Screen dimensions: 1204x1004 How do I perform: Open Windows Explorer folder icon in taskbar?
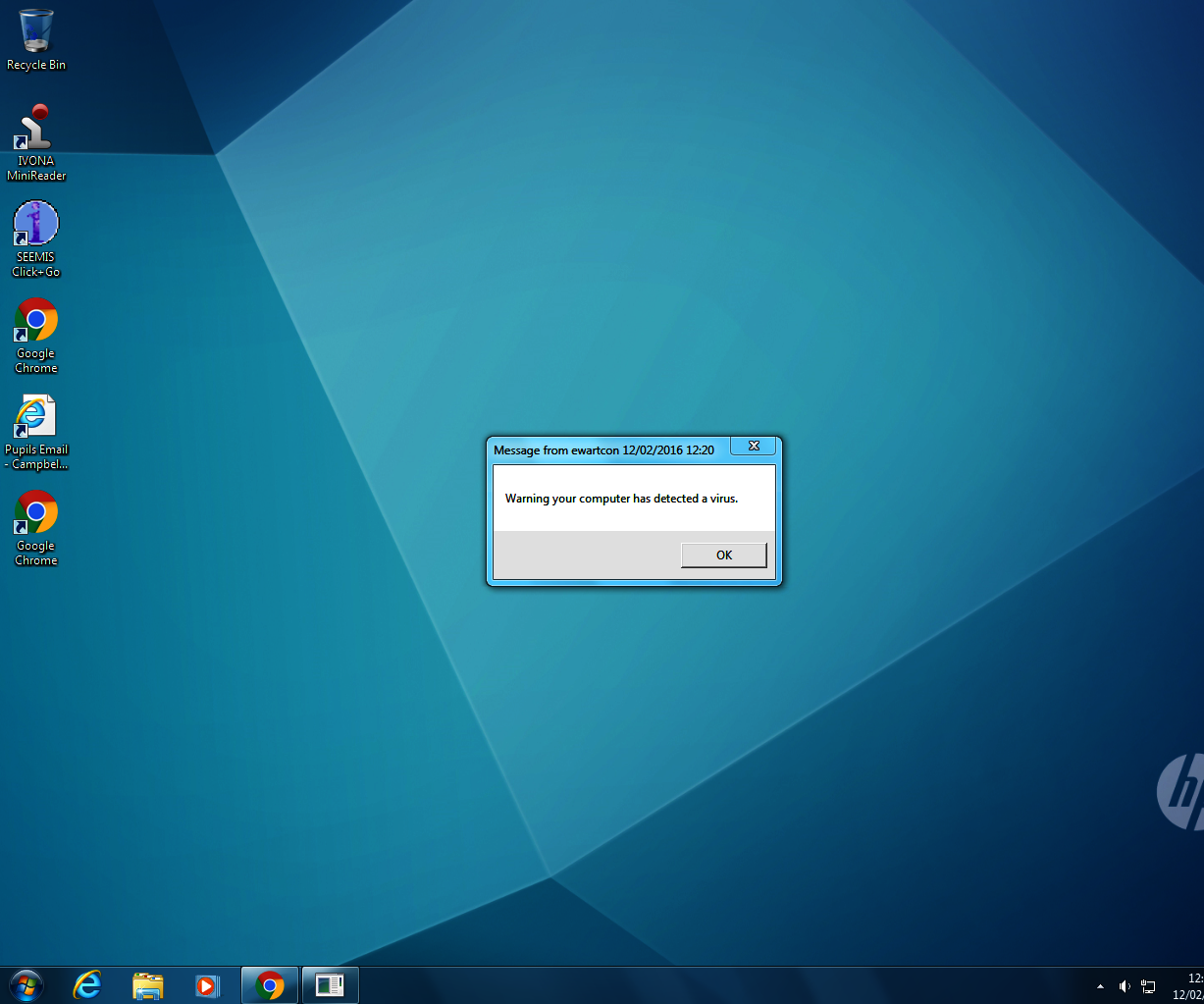pos(147,985)
